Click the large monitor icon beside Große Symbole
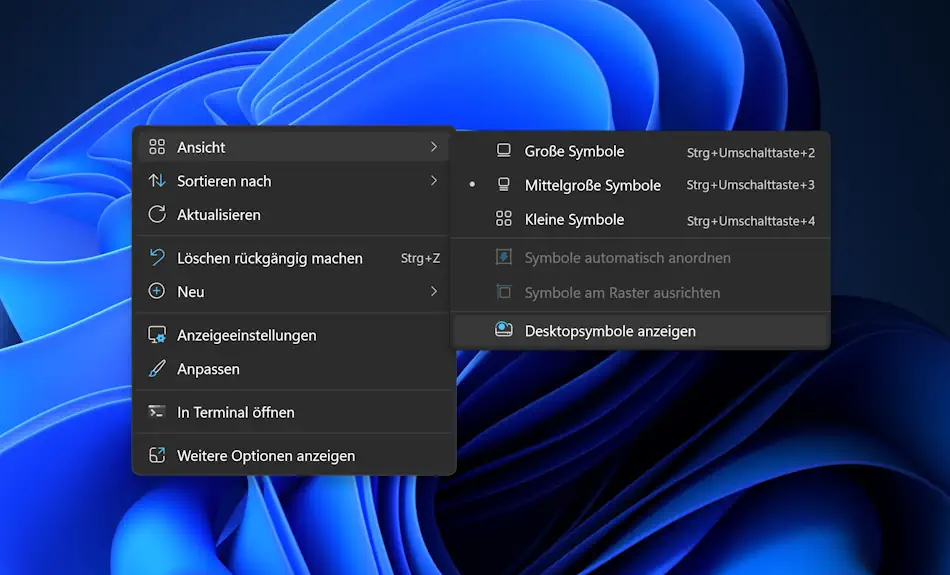 pyautogui.click(x=503, y=150)
